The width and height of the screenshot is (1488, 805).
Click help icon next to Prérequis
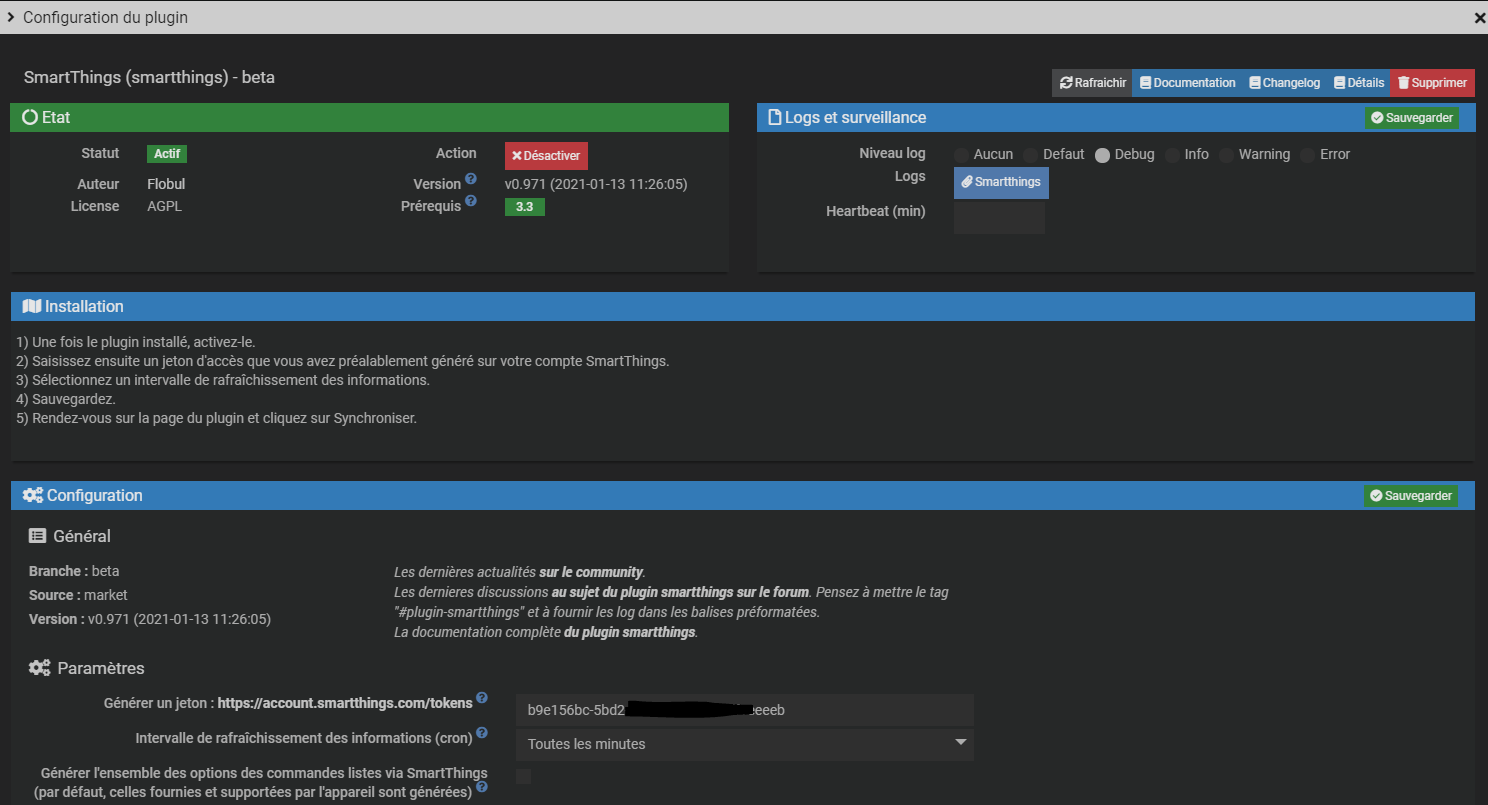[471, 201]
